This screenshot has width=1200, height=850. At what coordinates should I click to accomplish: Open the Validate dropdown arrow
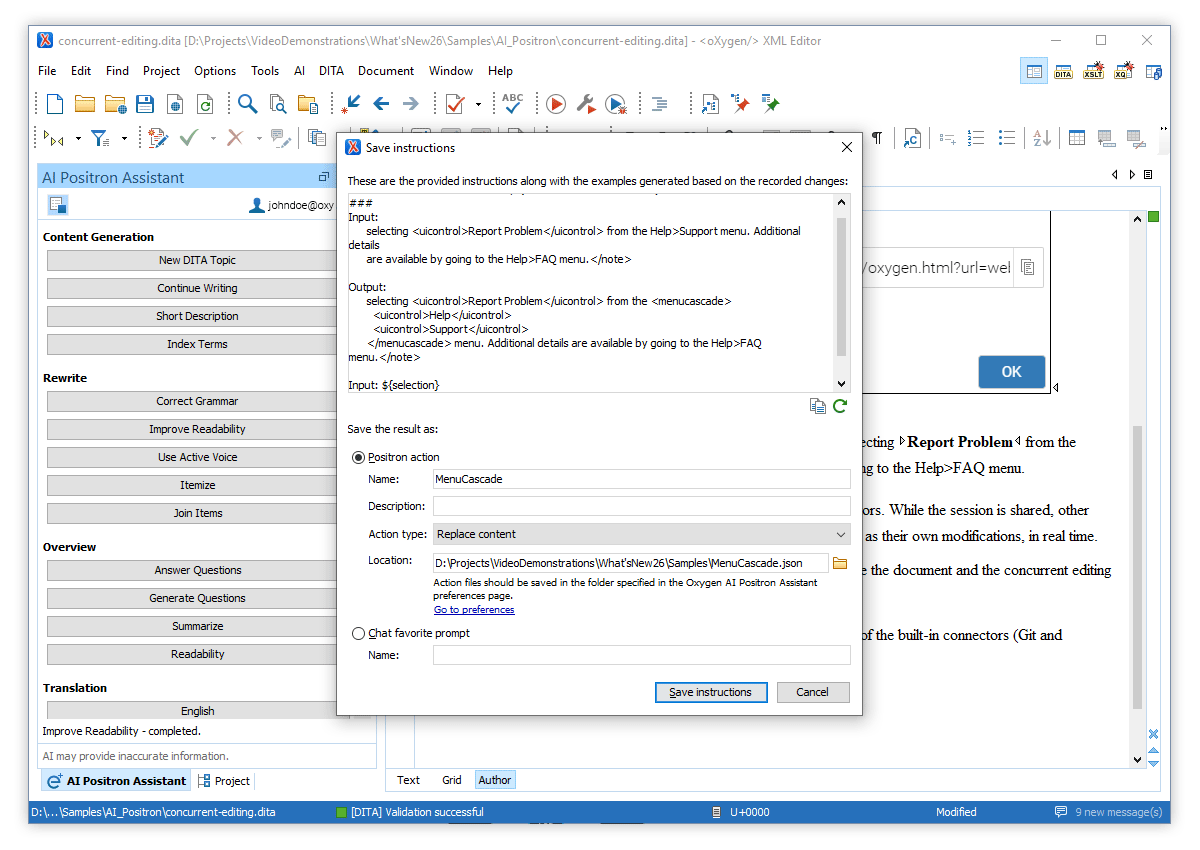click(x=478, y=104)
